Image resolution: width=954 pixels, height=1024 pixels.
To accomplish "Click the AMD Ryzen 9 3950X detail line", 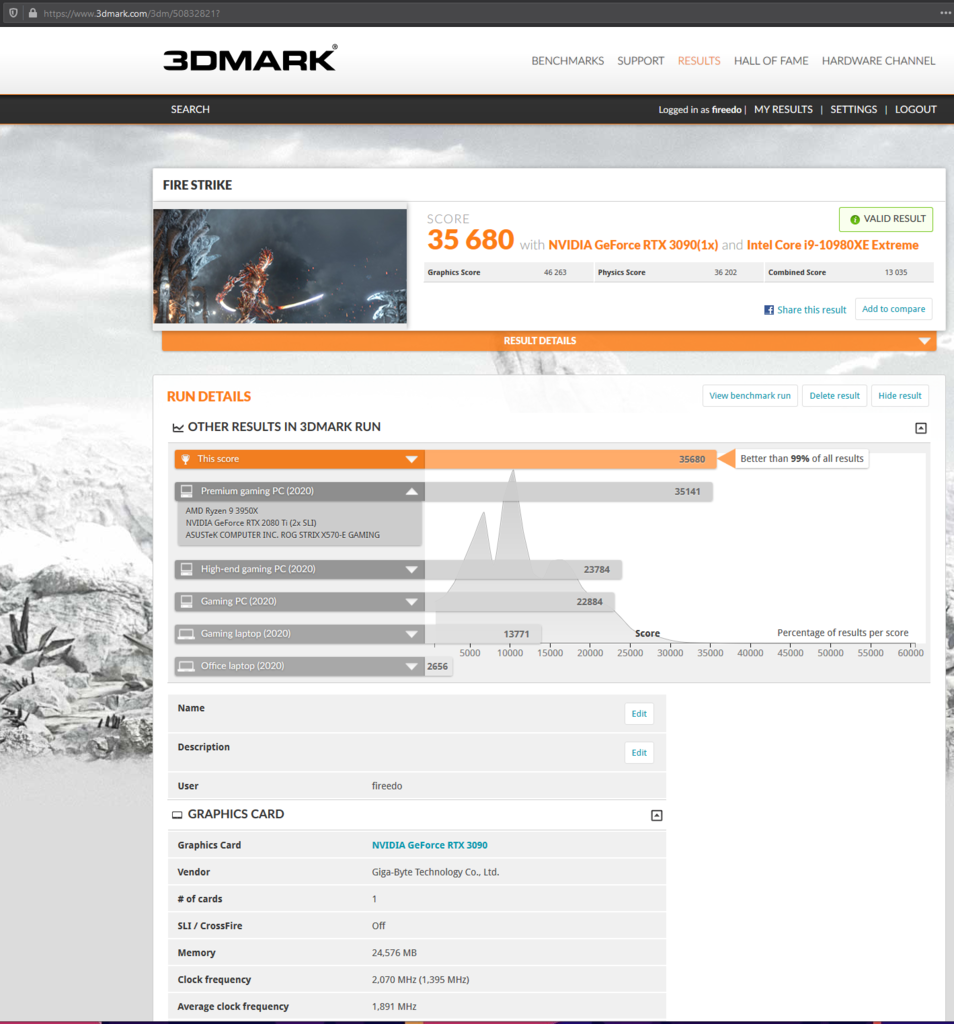I will (222, 511).
